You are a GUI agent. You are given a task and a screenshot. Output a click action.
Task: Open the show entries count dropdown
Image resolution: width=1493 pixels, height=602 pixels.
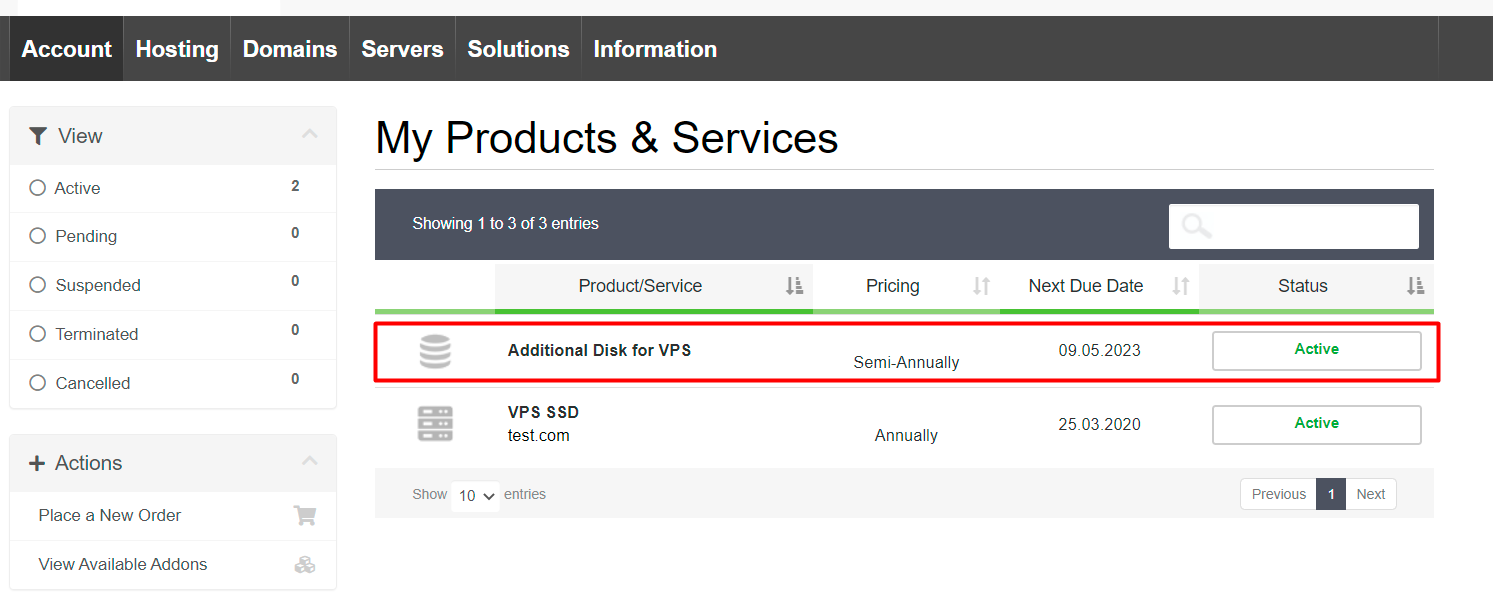[x=476, y=495]
